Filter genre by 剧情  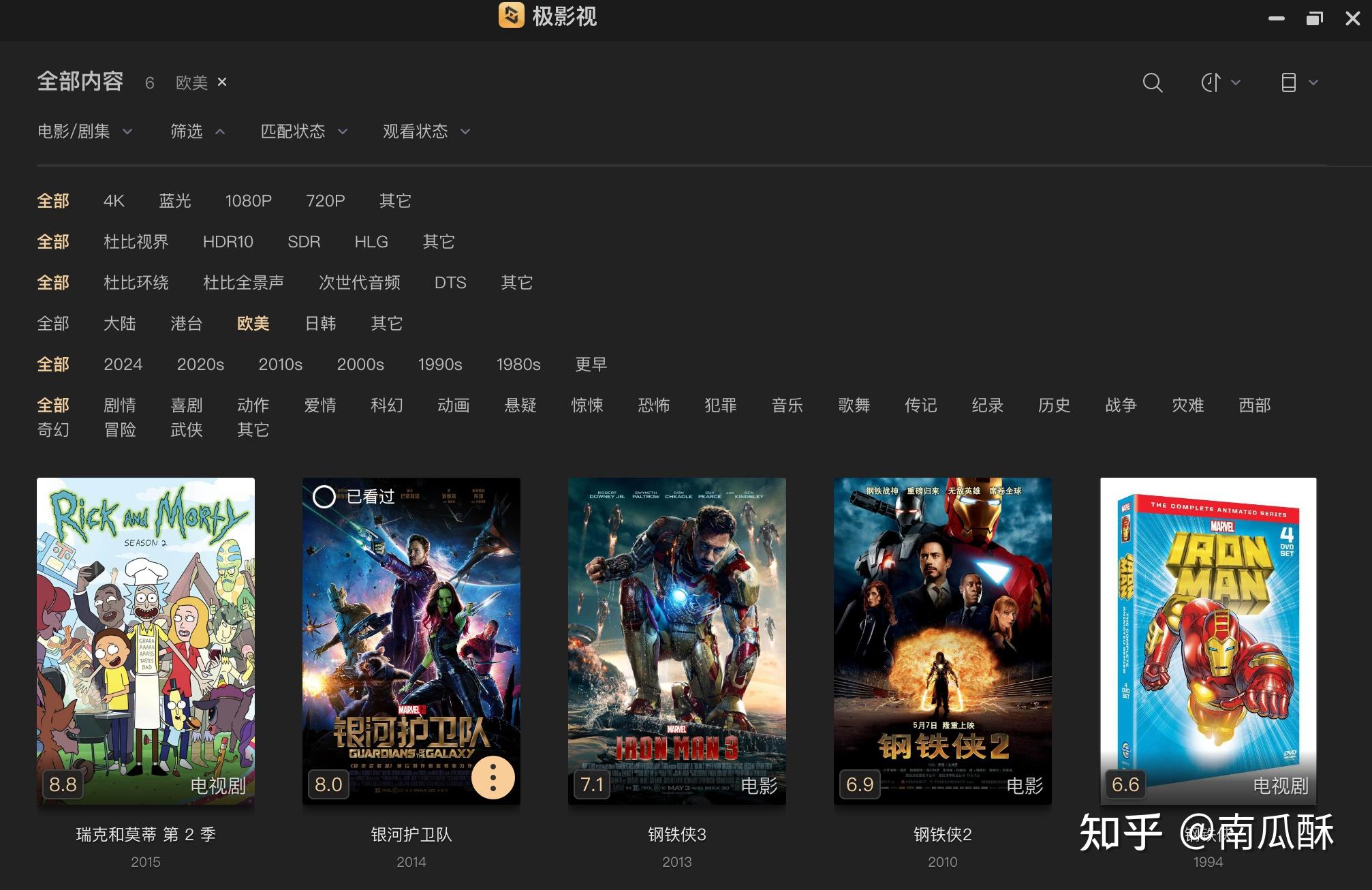pos(120,405)
